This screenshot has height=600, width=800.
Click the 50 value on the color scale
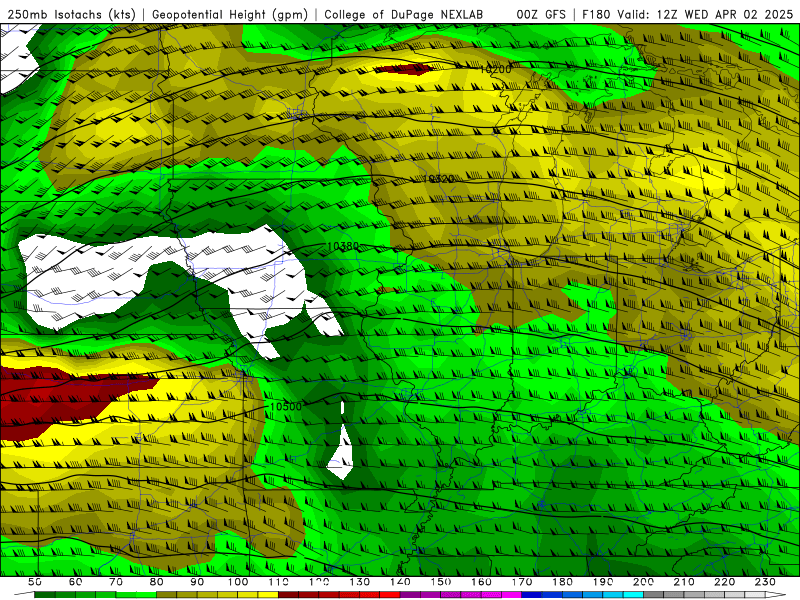(x=35, y=582)
